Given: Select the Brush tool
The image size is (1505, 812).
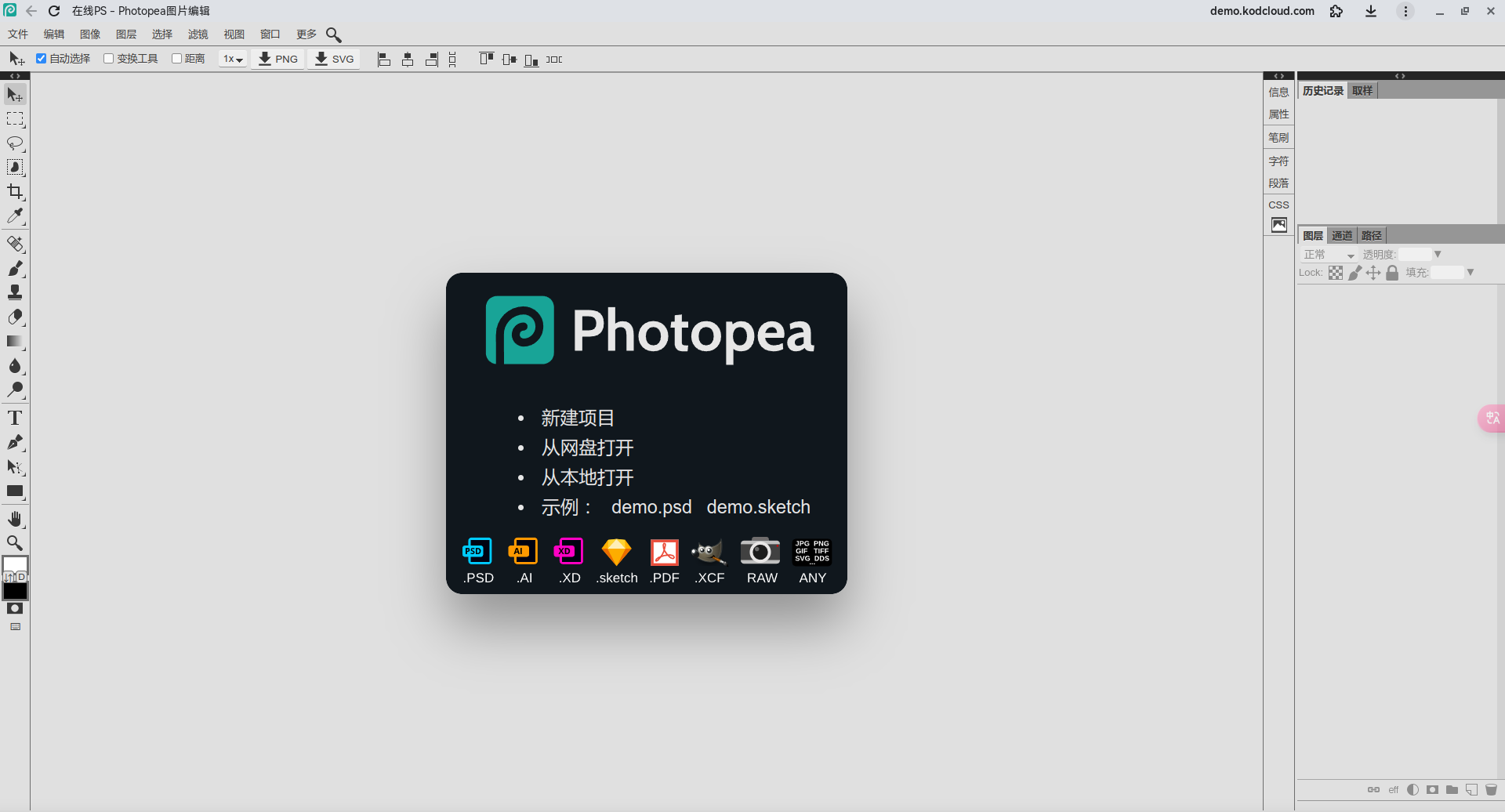Looking at the screenshot, I should (15, 268).
